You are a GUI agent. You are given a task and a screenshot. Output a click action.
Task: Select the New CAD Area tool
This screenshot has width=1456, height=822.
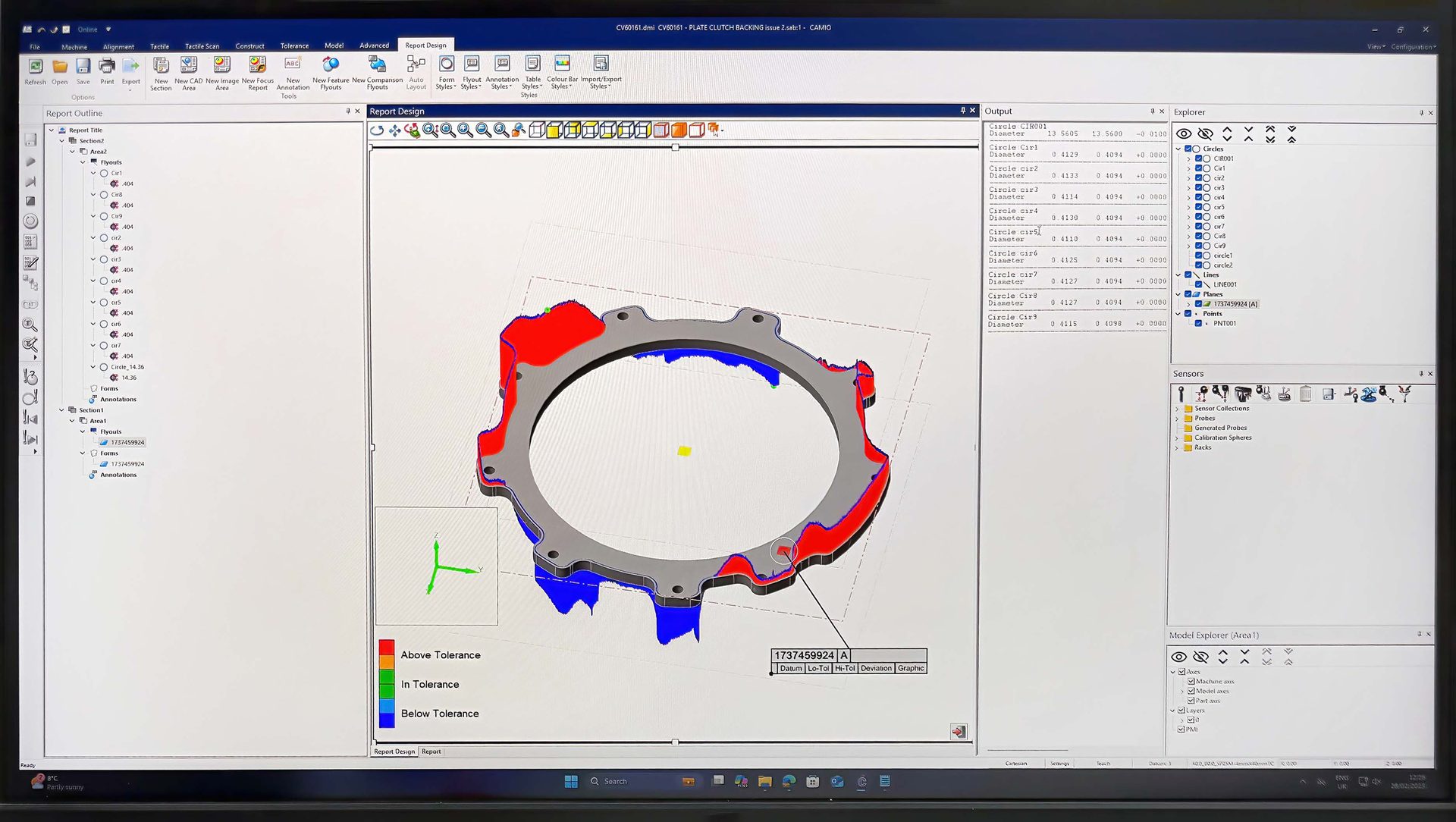[188, 75]
